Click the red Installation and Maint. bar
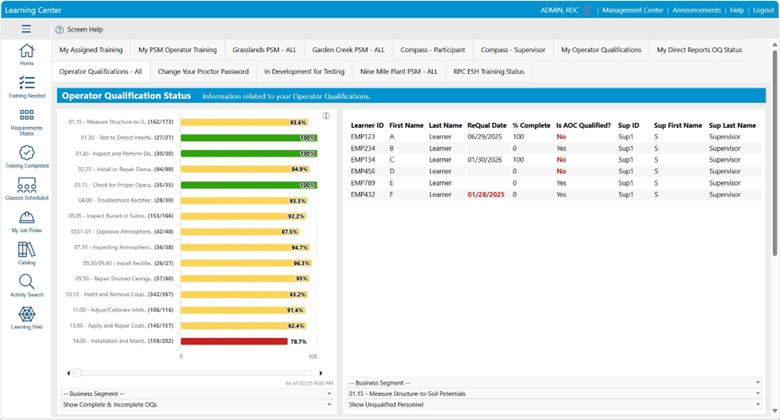Screen dimensions: 780x420 coord(232,341)
